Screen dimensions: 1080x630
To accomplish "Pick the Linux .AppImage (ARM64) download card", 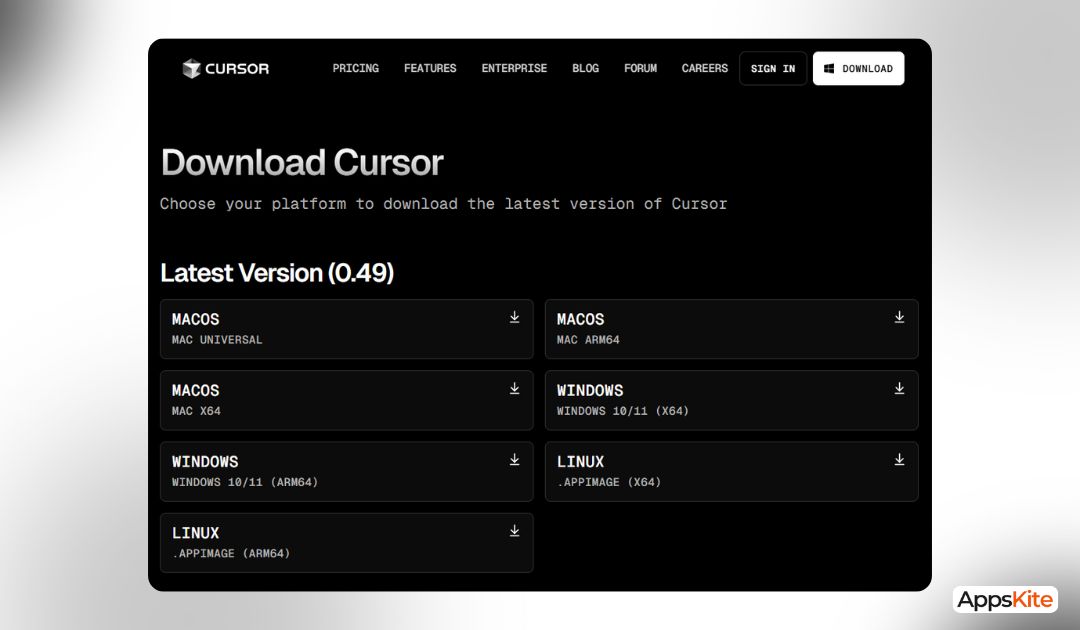I will [346, 543].
